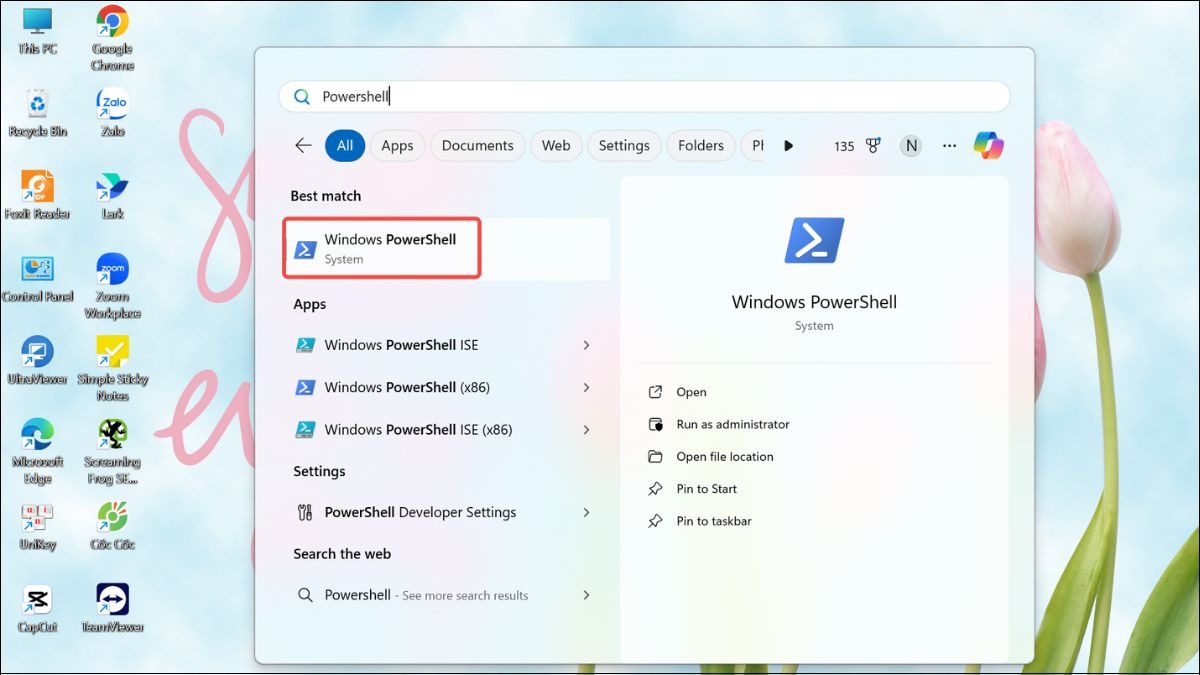This screenshot has width=1200, height=675.
Task: Open Windows PowerShell ISE app result
Action: pos(447,345)
